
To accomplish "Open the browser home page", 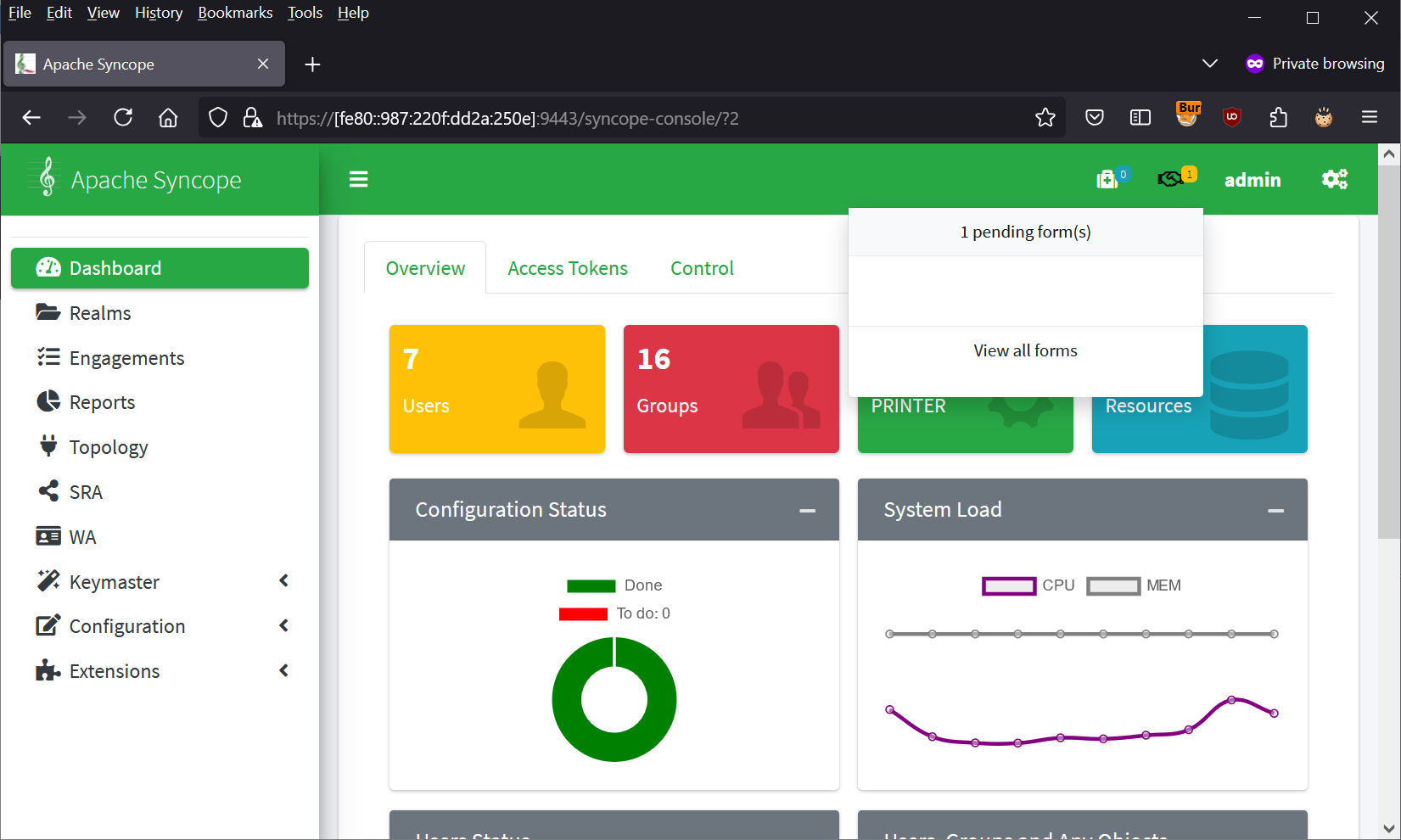I will (168, 117).
